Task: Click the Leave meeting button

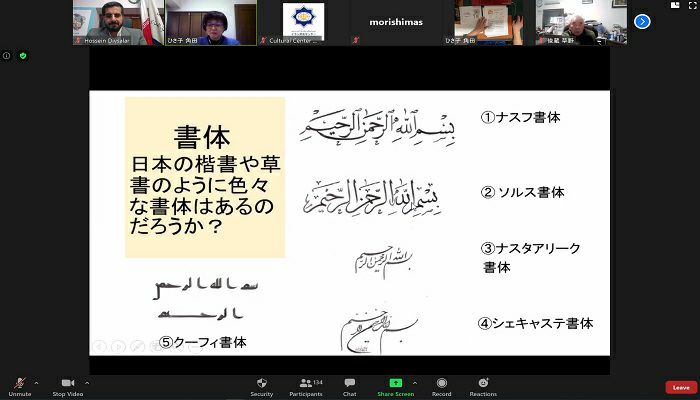Action: pyautogui.click(x=681, y=387)
